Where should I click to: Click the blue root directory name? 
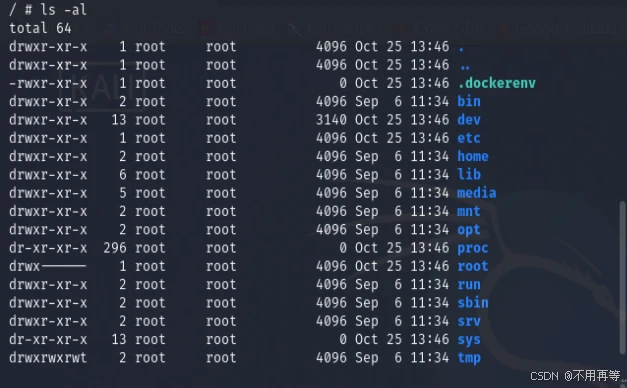(473, 266)
